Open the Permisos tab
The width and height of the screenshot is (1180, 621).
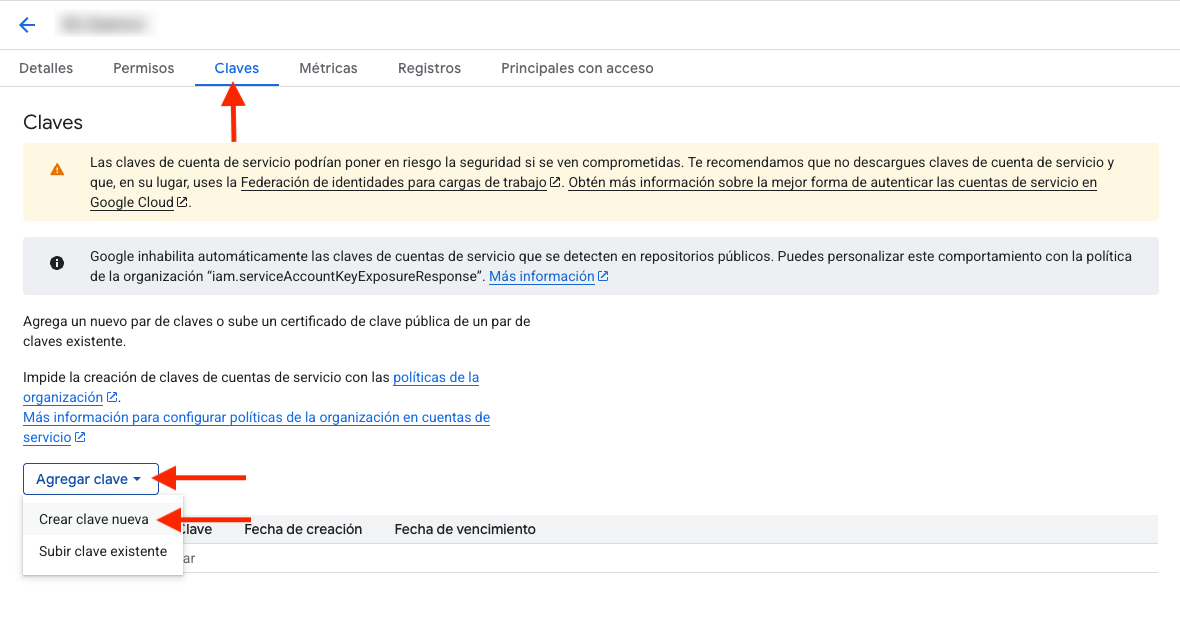(x=143, y=69)
